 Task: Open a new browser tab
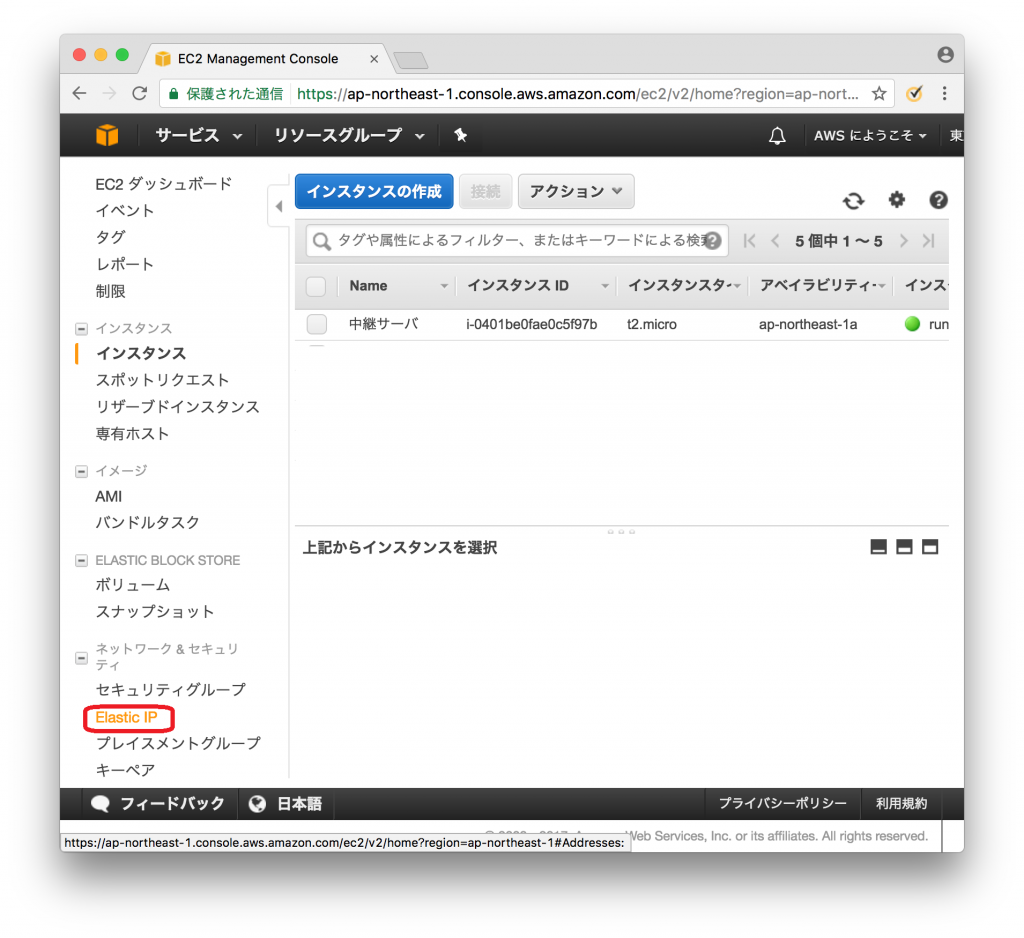click(x=411, y=61)
